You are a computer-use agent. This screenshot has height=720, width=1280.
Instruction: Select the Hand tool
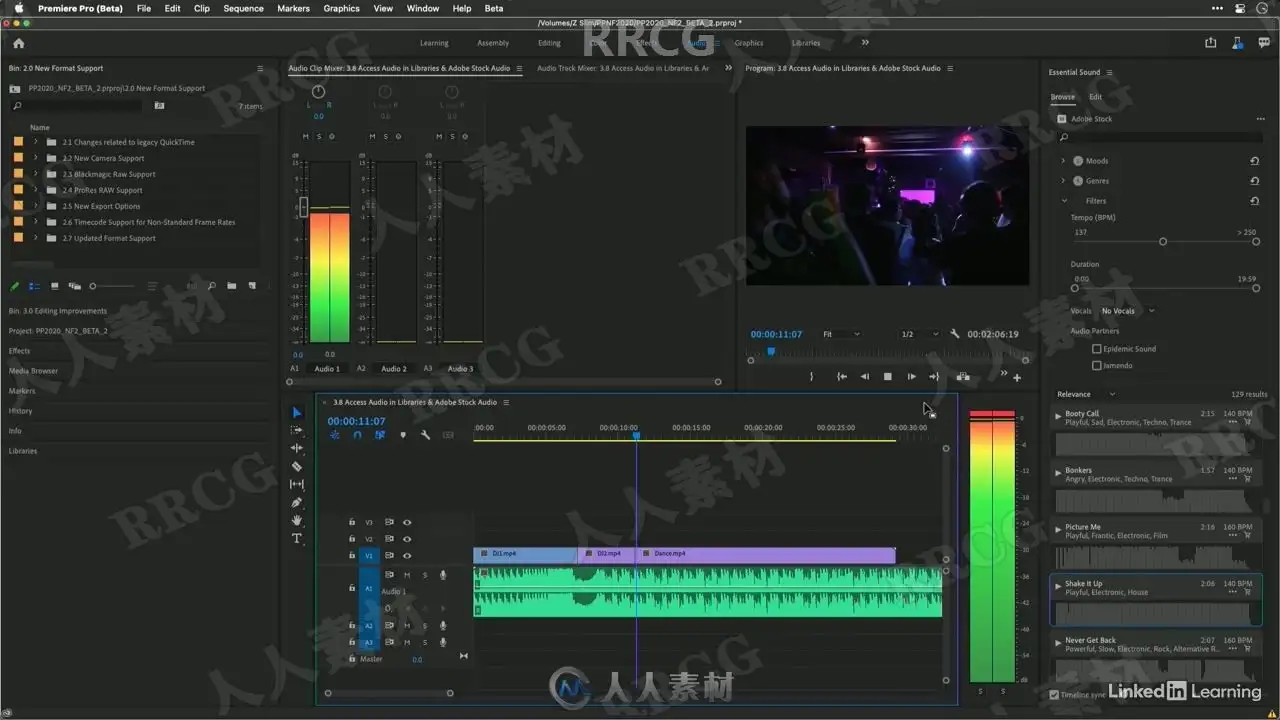tap(297, 520)
